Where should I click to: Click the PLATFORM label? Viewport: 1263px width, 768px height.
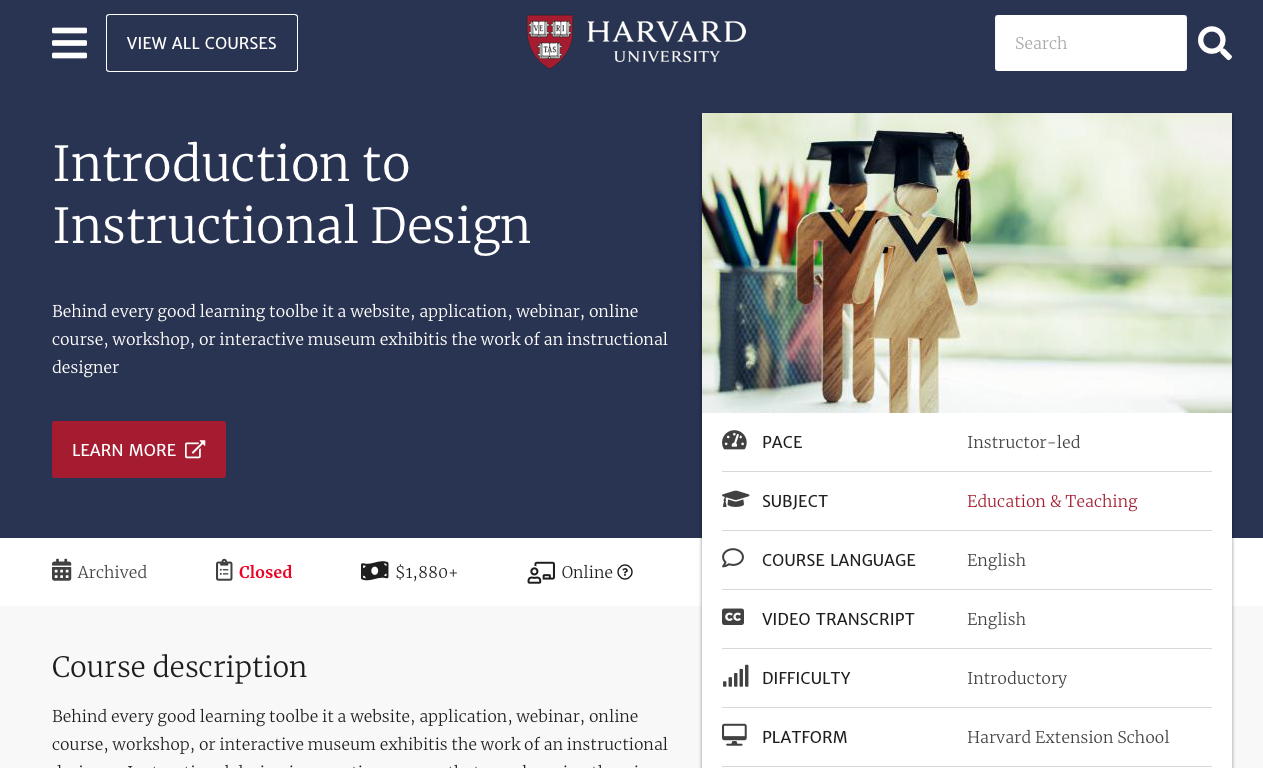[x=804, y=737]
